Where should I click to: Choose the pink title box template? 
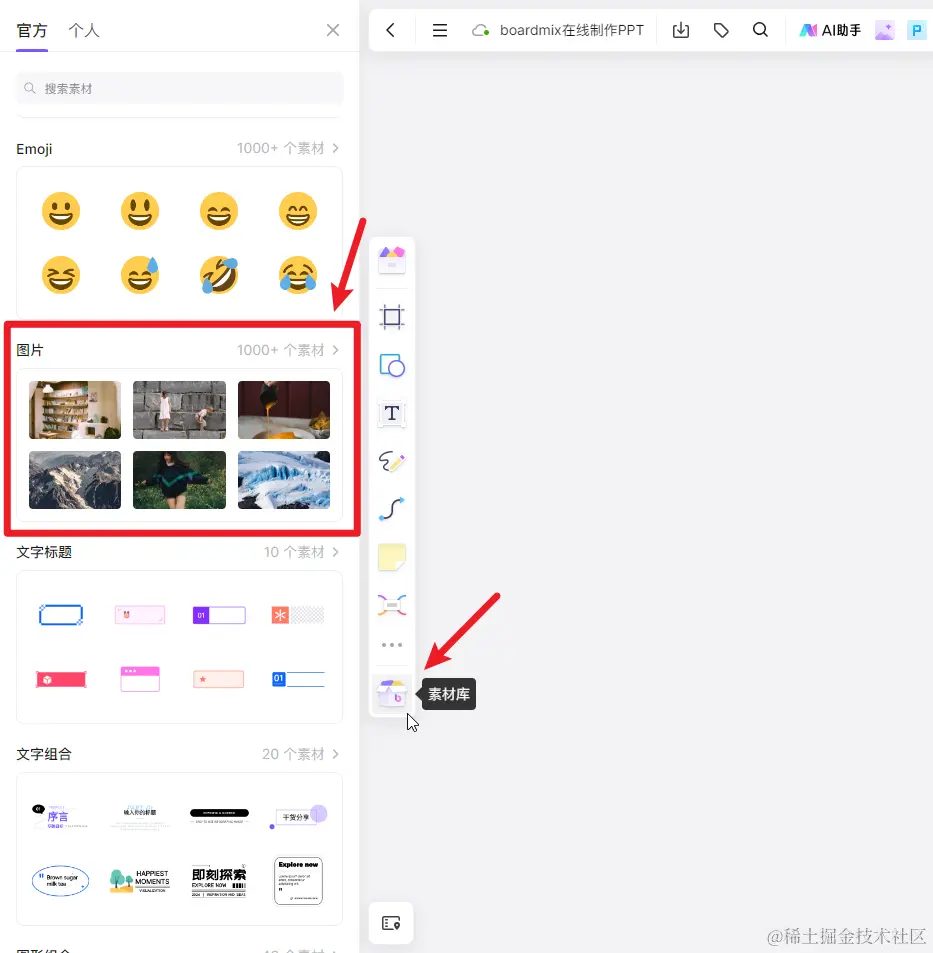[x=140, y=615]
